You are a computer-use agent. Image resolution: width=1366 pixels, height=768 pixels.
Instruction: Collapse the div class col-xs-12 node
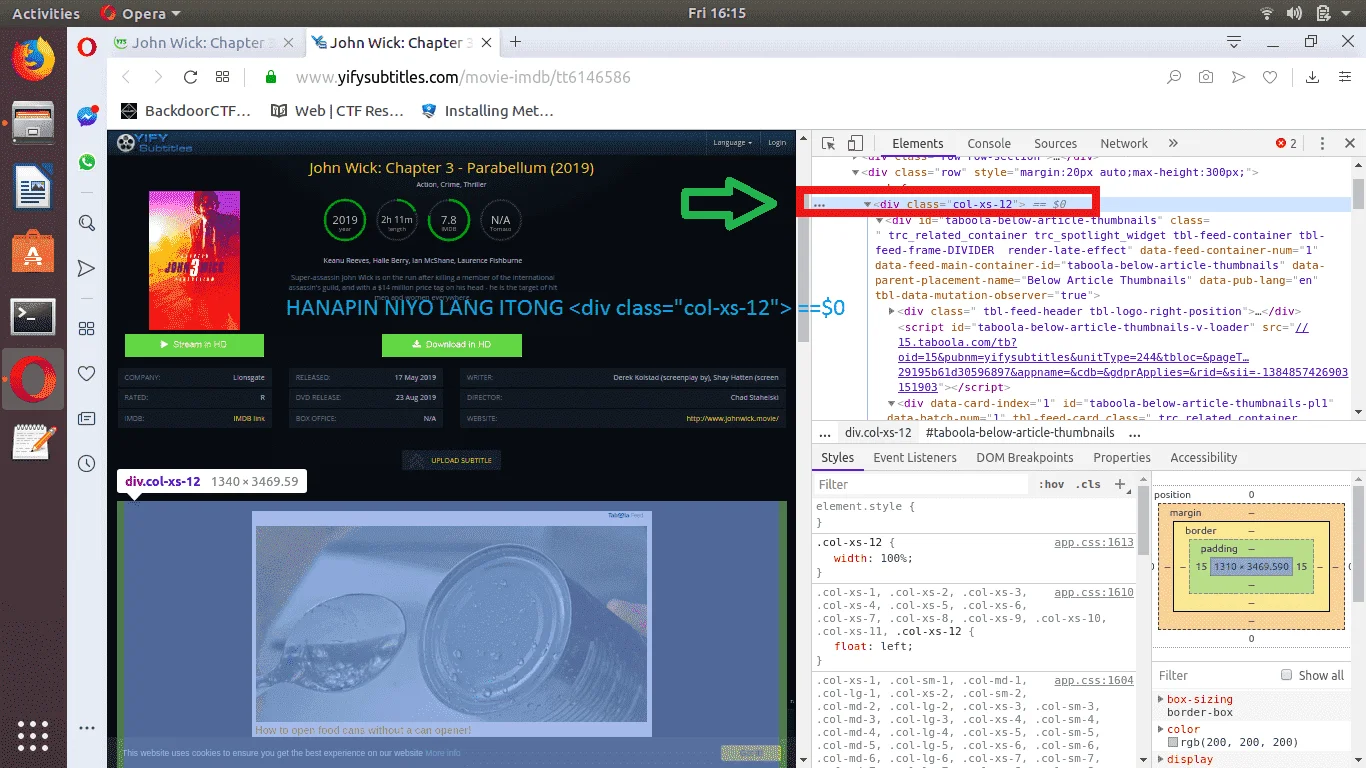[x=868, y=204]
